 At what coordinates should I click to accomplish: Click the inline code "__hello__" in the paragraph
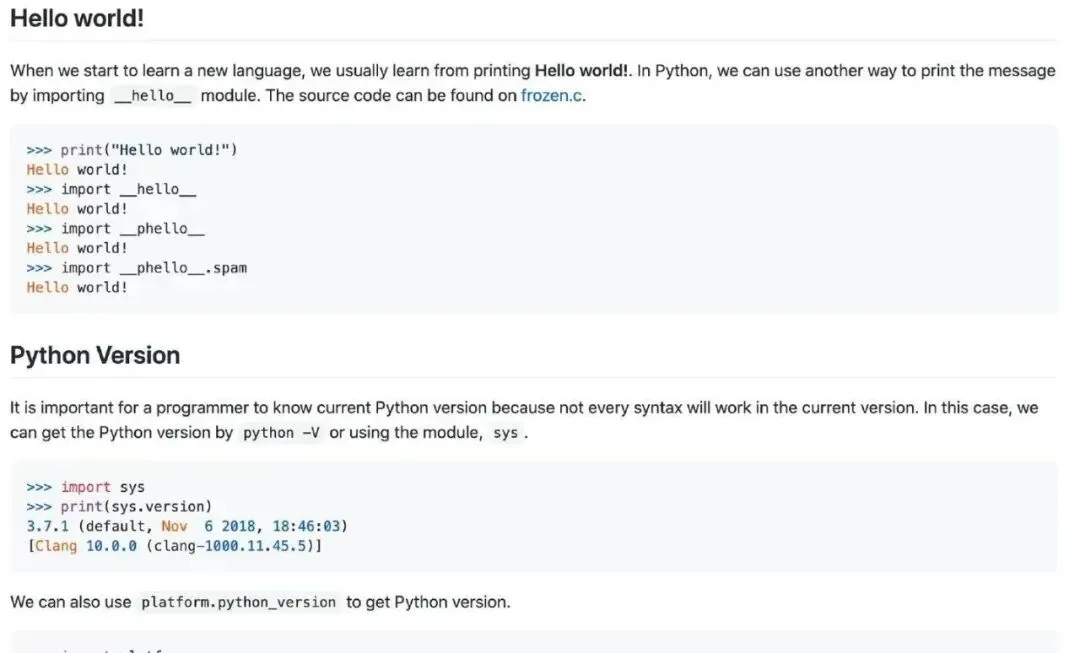click(152, 96)
